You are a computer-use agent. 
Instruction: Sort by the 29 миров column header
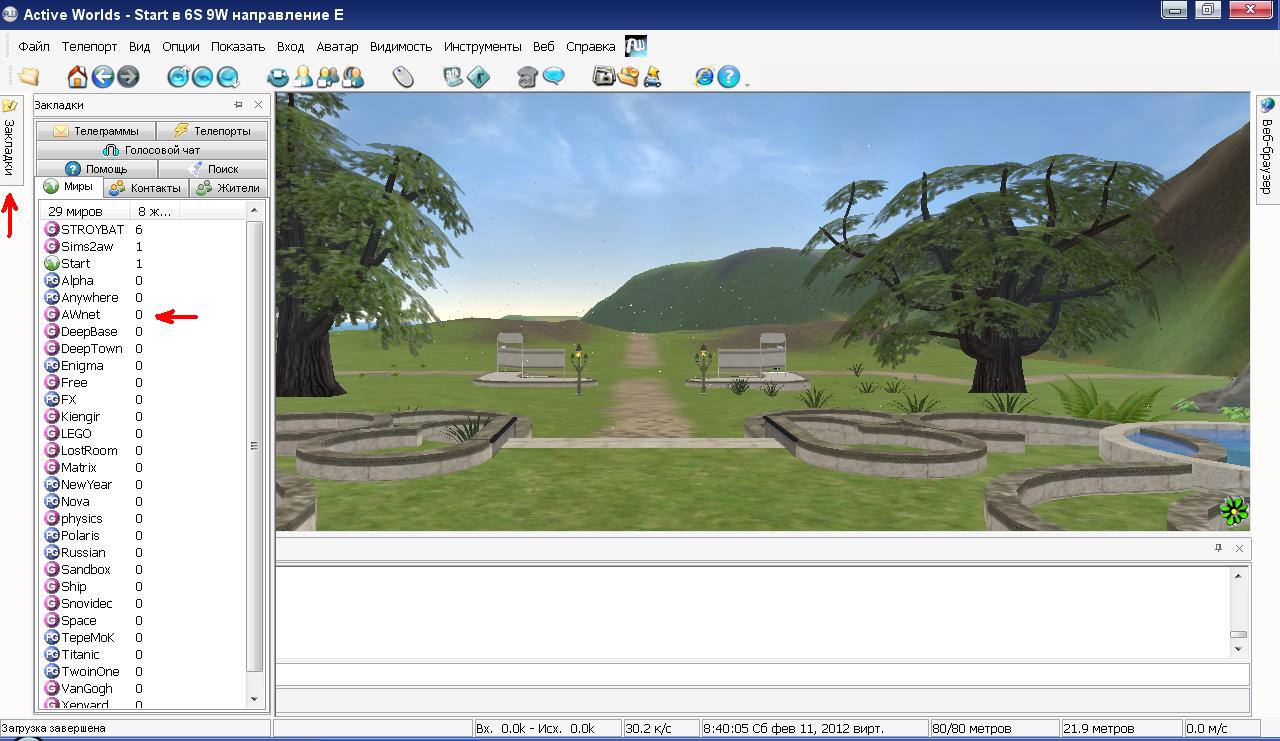(84, 211)
